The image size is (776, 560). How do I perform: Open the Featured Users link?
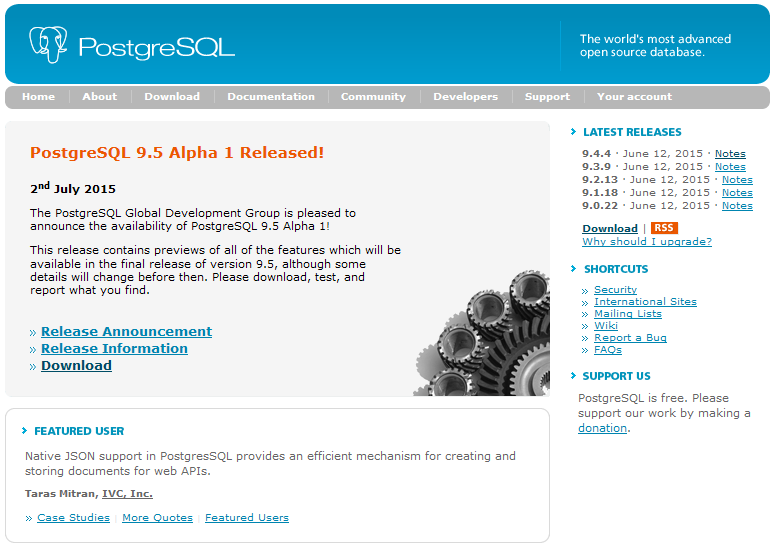(x=247, y=518)
